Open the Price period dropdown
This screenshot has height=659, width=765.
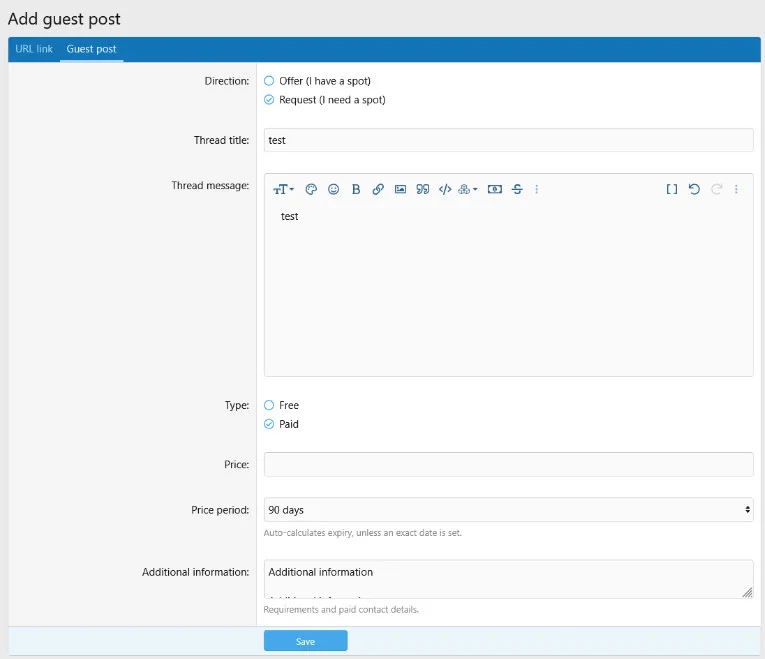(508, 510)
